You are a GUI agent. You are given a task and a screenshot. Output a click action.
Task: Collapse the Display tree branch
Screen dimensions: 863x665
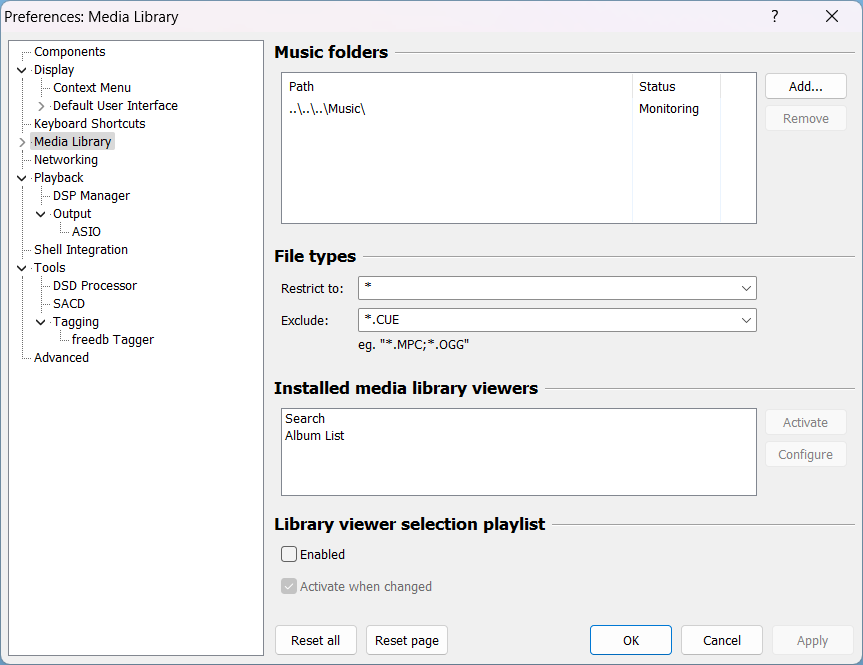click(22, 70)
